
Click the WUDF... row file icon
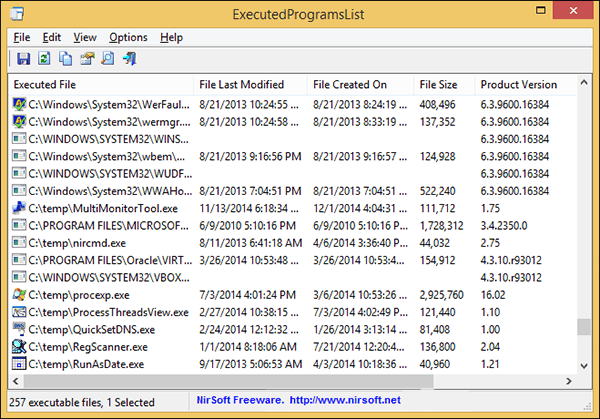(x=19, y=174)
